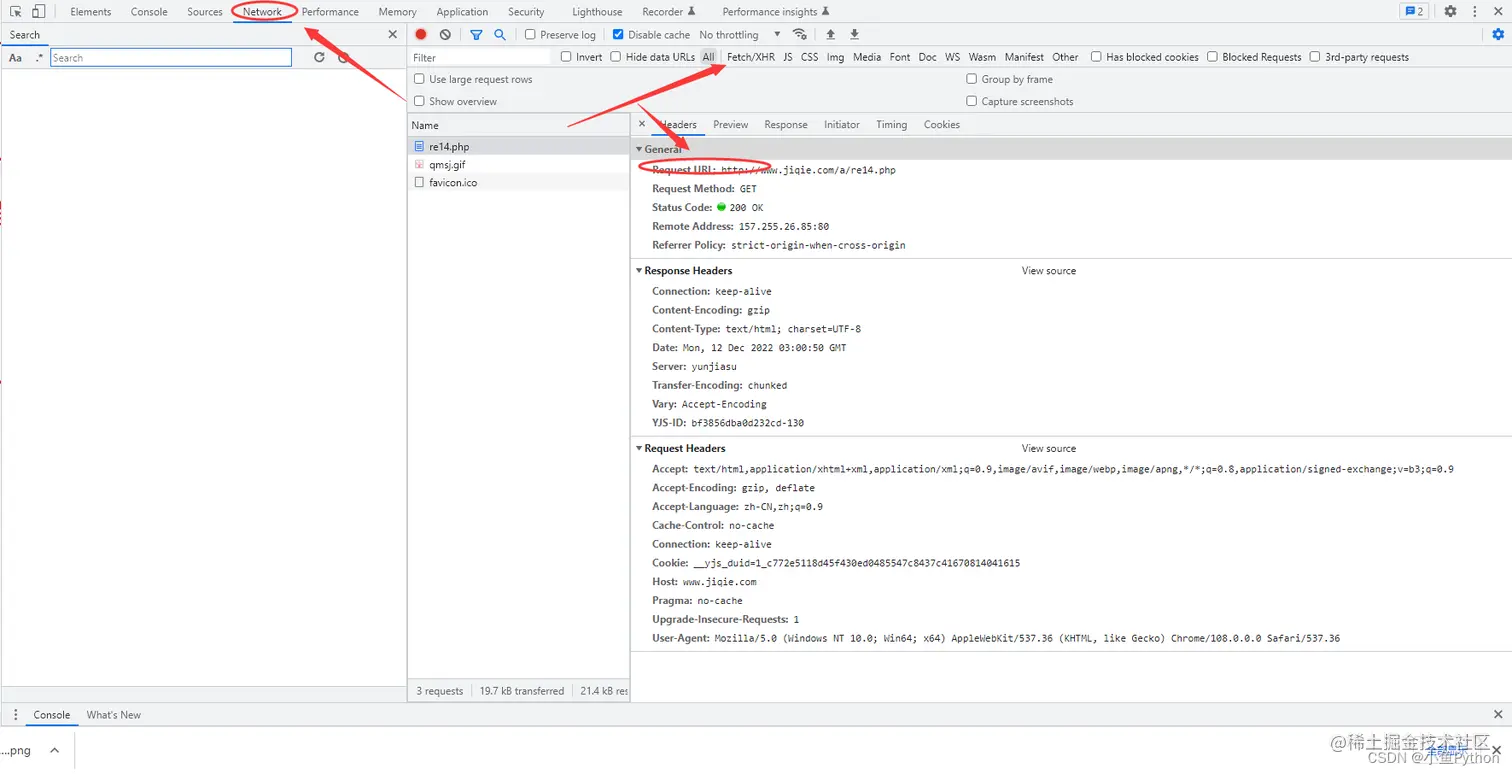Open network search with magnifier icon
1512x774 pixels.
[500, 34]
